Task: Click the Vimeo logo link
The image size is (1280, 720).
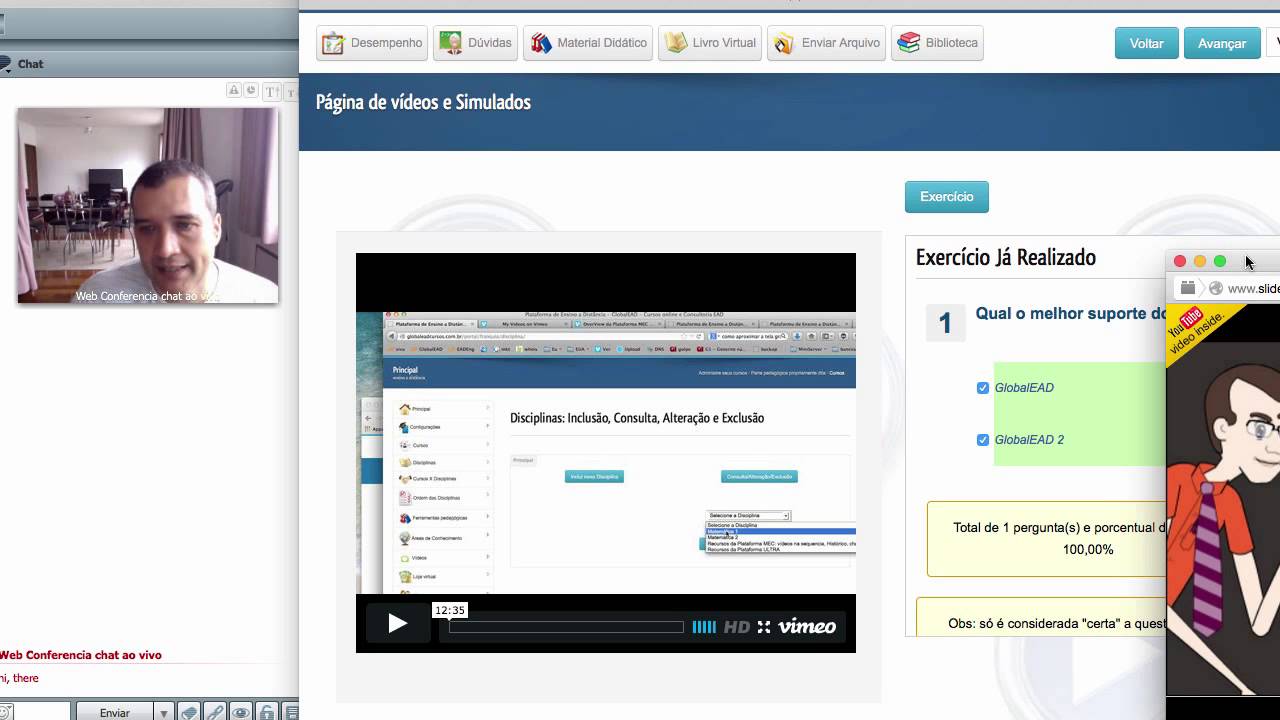Action: (x=807, y=627)
